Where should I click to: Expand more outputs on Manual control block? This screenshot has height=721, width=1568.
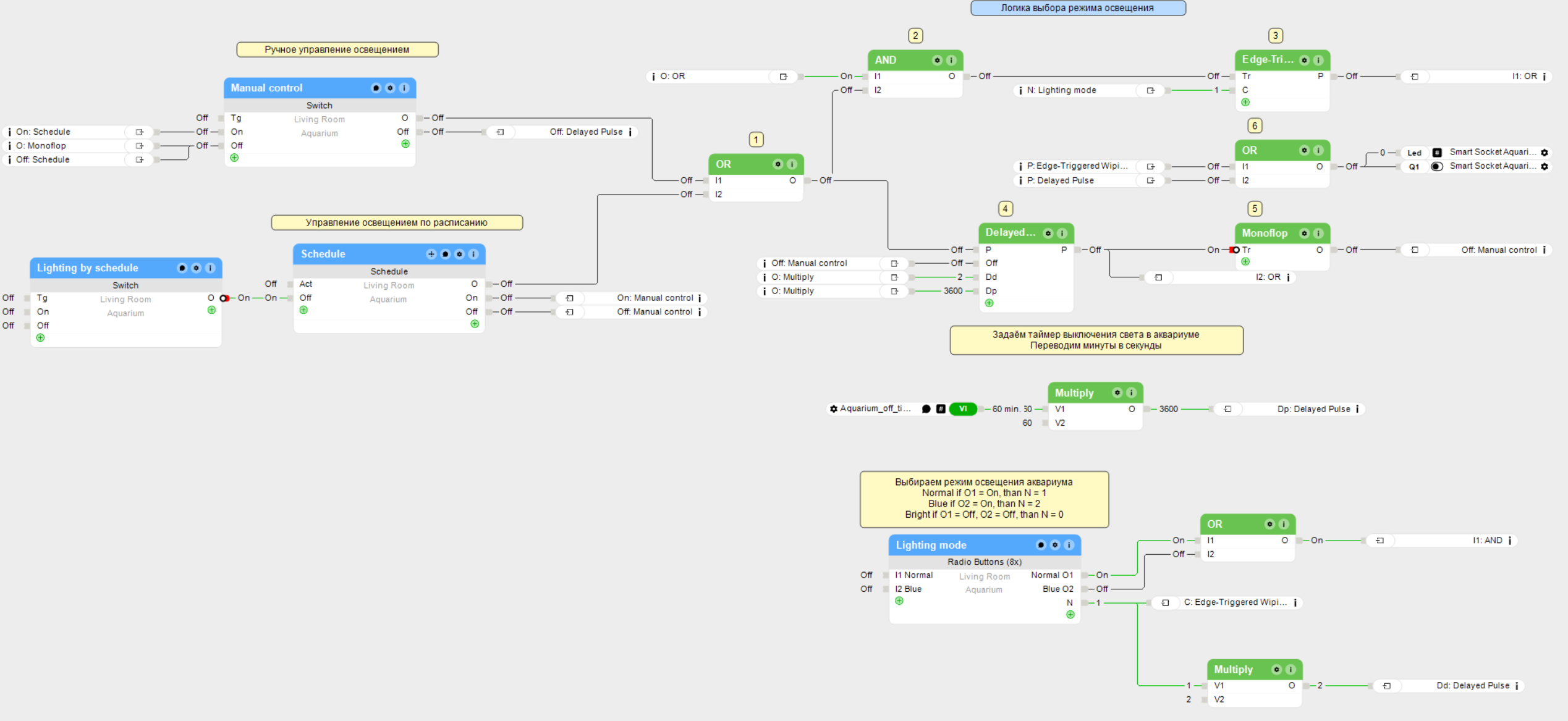[x=405, y=144]
